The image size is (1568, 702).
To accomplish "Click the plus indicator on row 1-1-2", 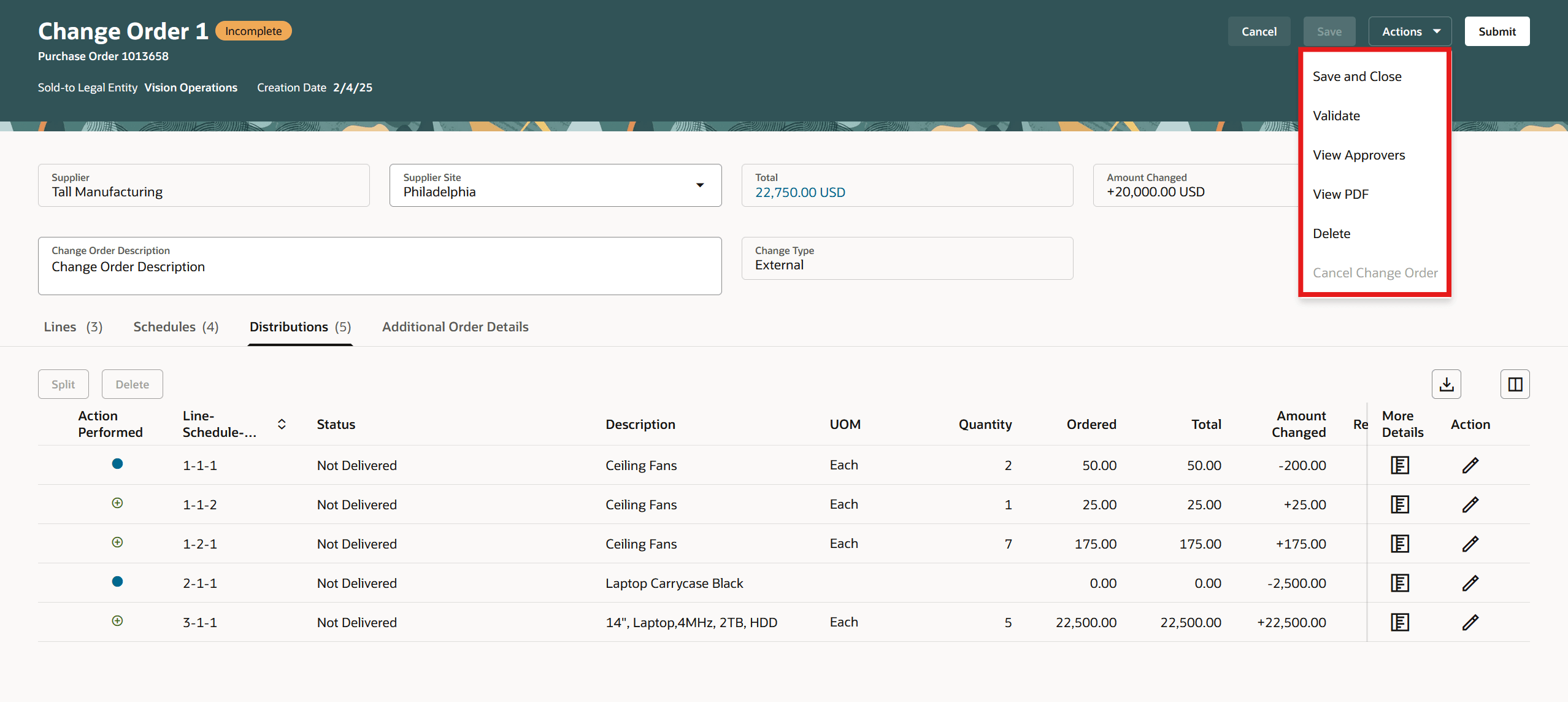I will click(x=117, y=503).
